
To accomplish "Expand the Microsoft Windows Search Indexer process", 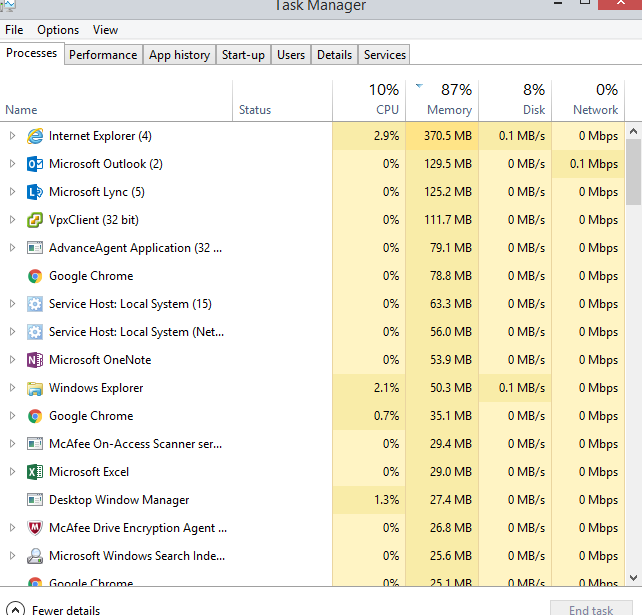I will pos(12,556).
